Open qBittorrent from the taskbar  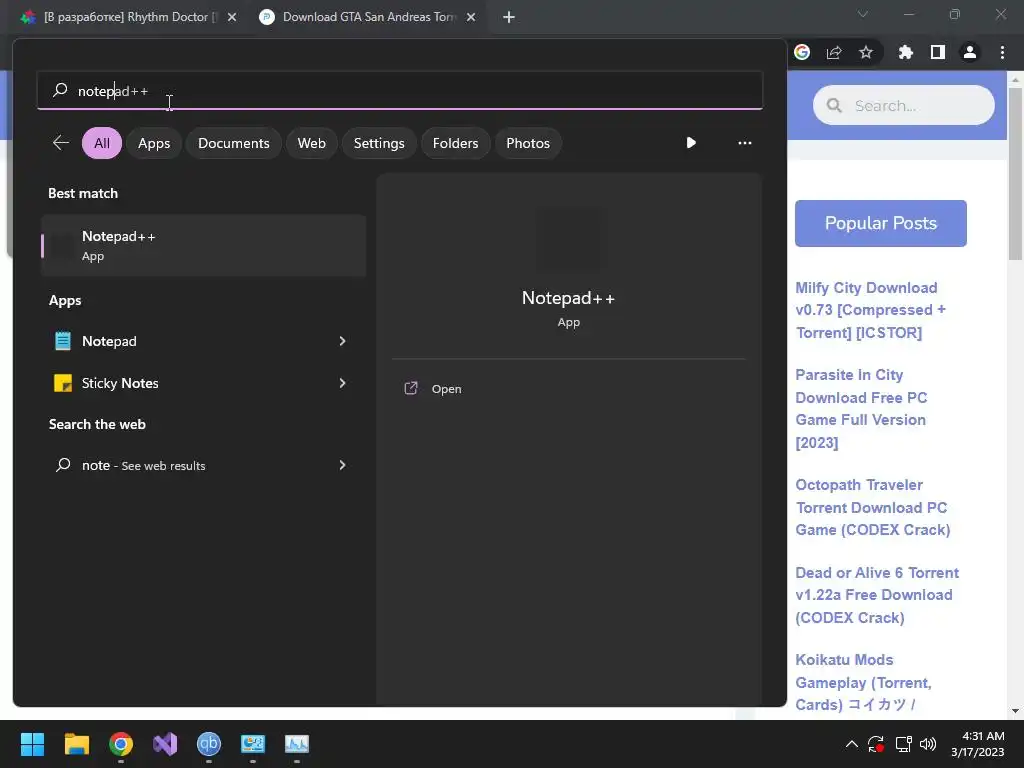click(209, 744)
